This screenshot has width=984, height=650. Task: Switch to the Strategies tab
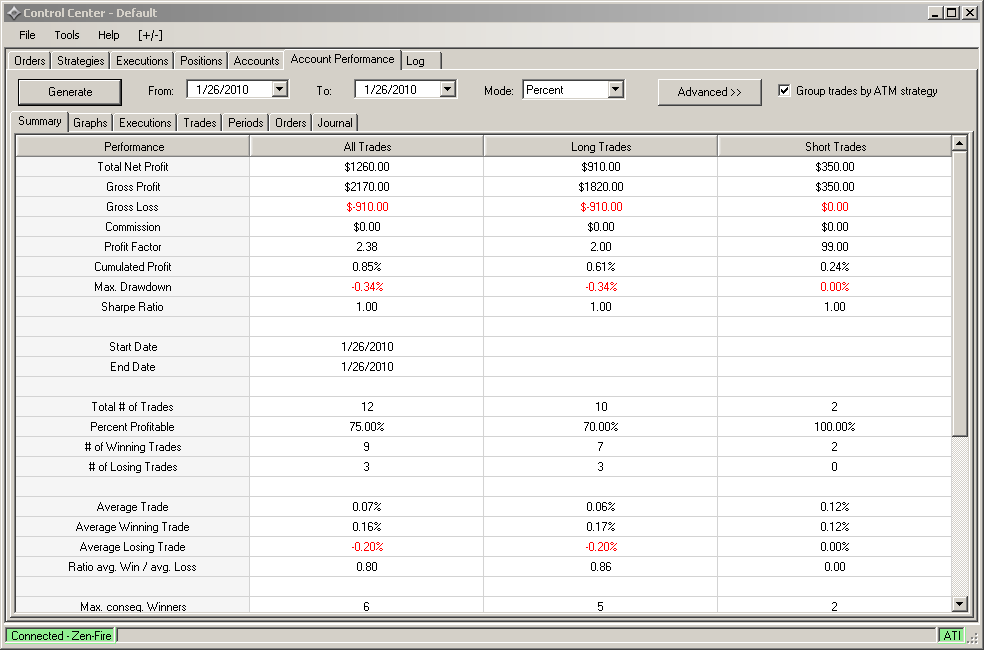80,61
